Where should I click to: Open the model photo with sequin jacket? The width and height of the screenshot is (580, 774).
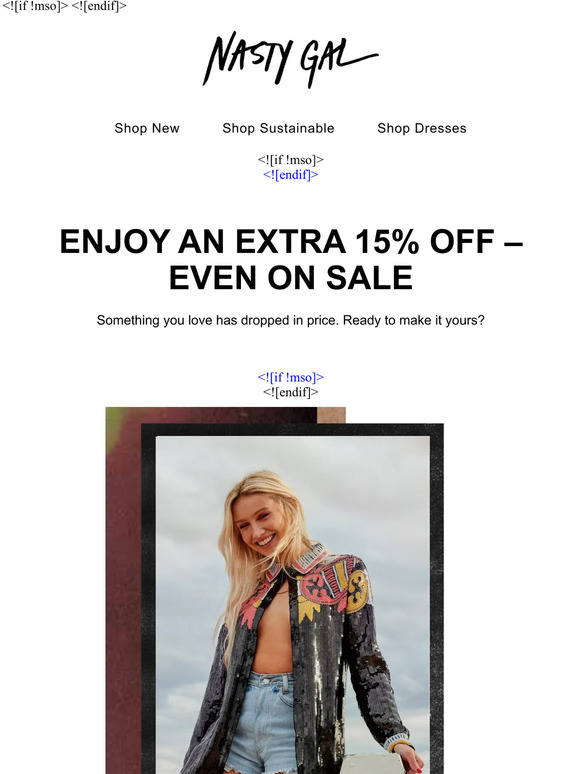pos(292,605)
